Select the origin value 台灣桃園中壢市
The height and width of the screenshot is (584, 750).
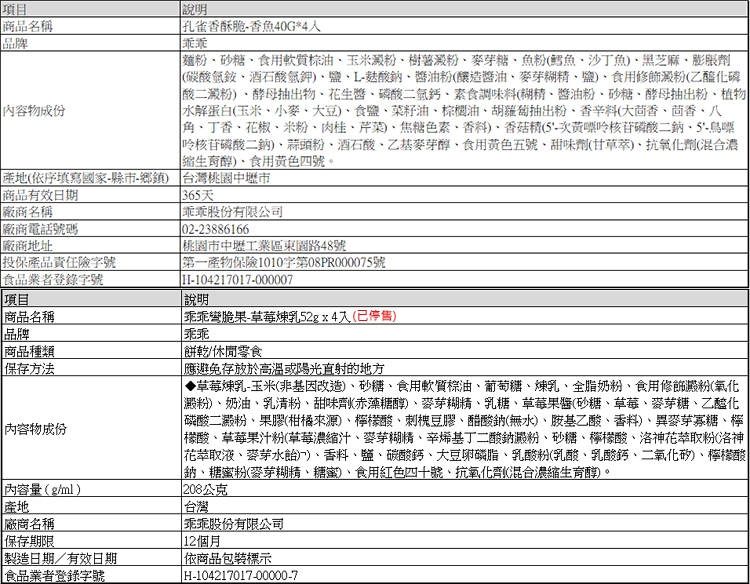(226, 178)
